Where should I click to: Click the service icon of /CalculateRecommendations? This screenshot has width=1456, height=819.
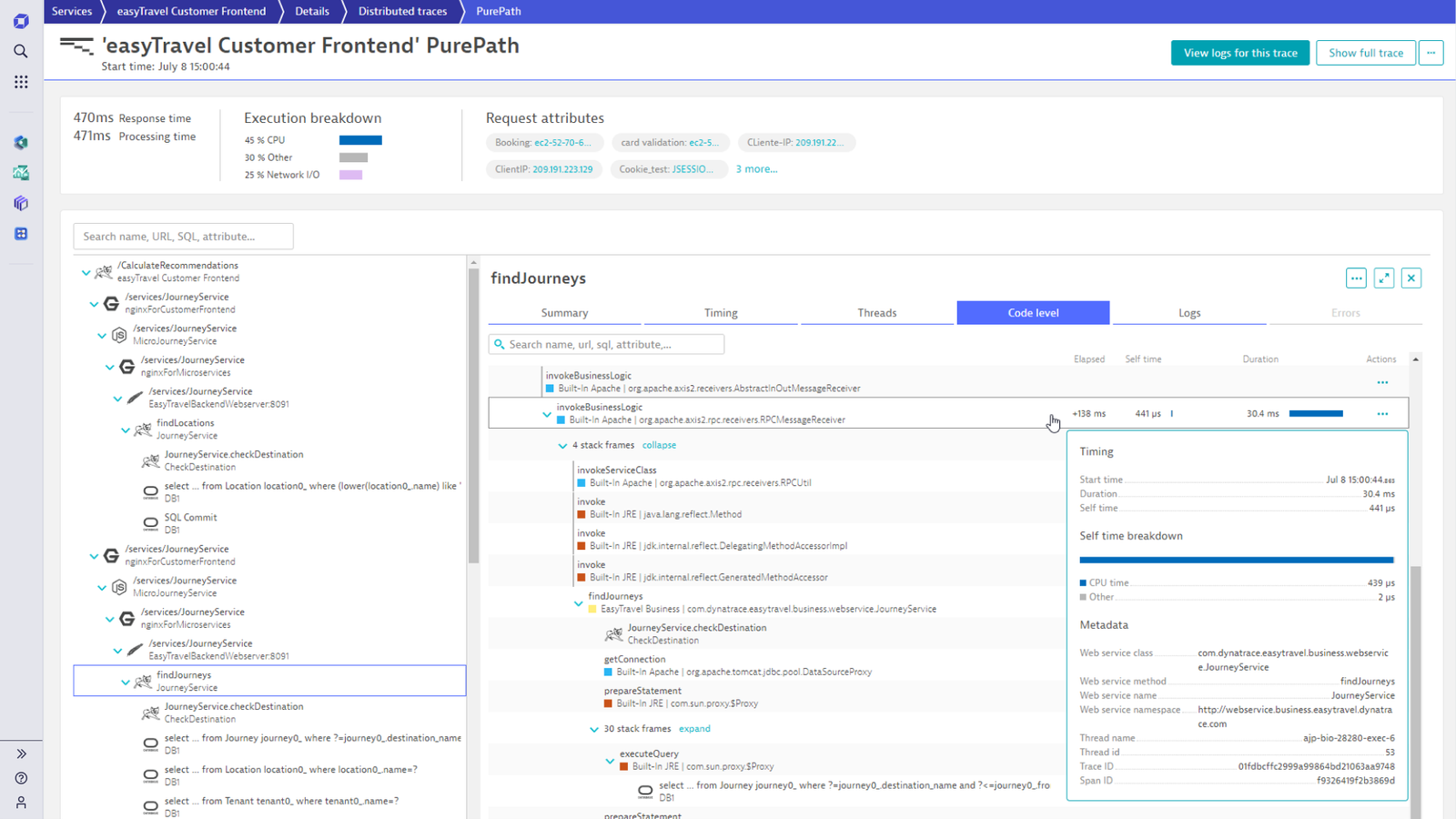pyautogui.click(x=104, y=272)
